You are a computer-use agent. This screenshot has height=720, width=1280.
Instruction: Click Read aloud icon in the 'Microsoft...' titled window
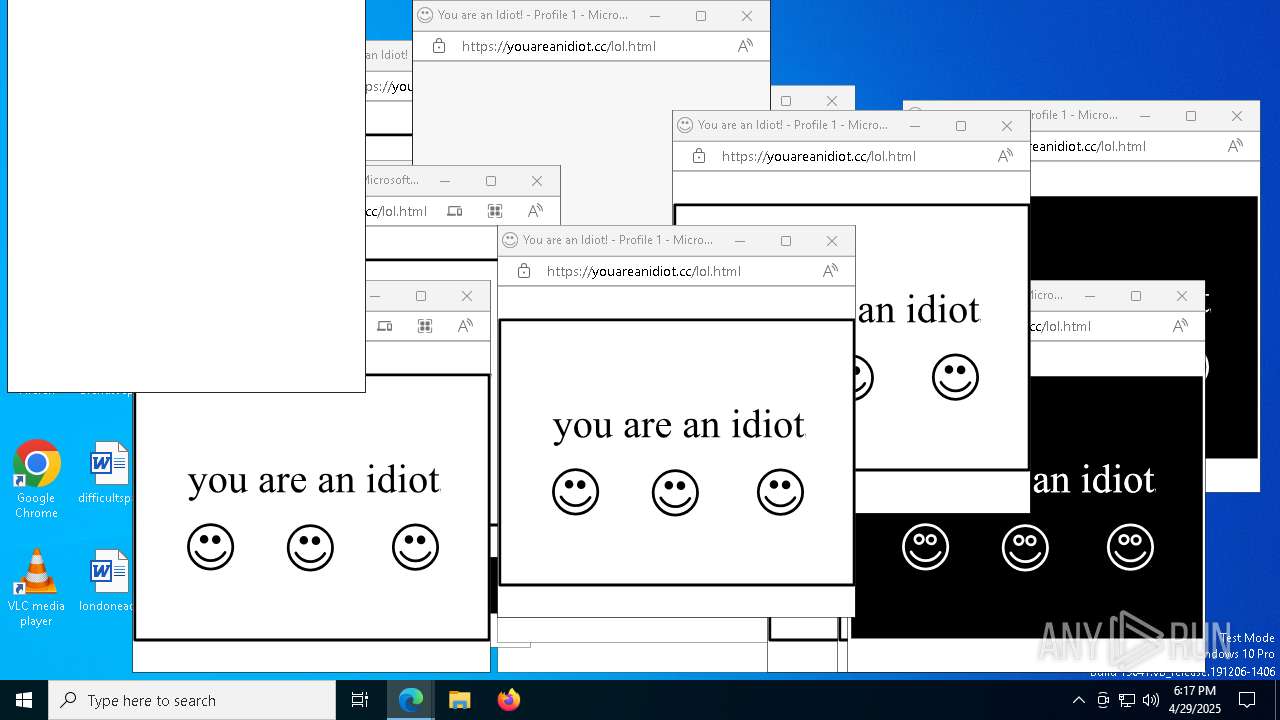[x=535, y=211]
